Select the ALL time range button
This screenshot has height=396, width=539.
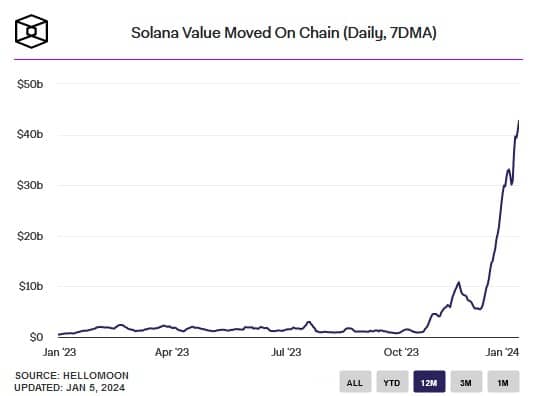click(355, 382)
